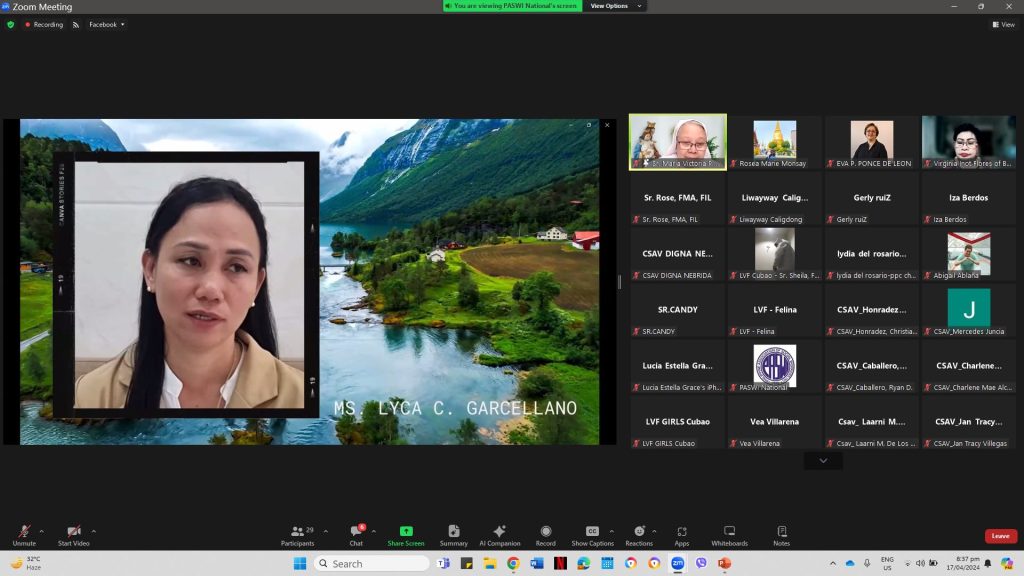Toggle Show Captions on
Viewport: 1024px width, 576px height.
click(592, 534)
